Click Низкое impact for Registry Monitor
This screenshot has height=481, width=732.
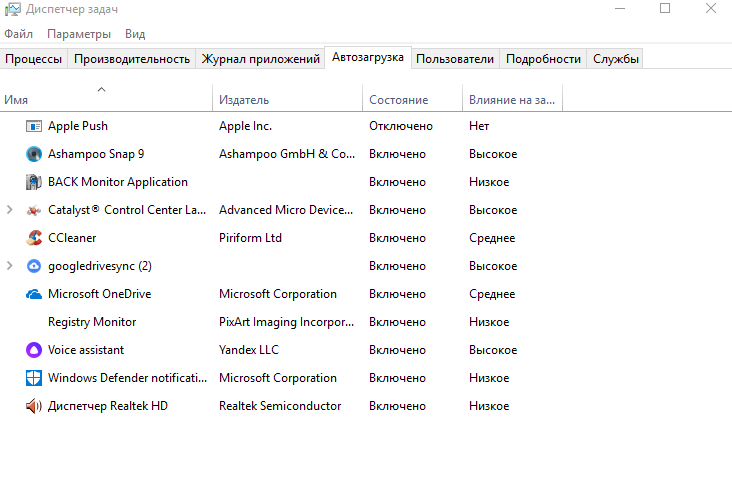click(x=489, y=322)
